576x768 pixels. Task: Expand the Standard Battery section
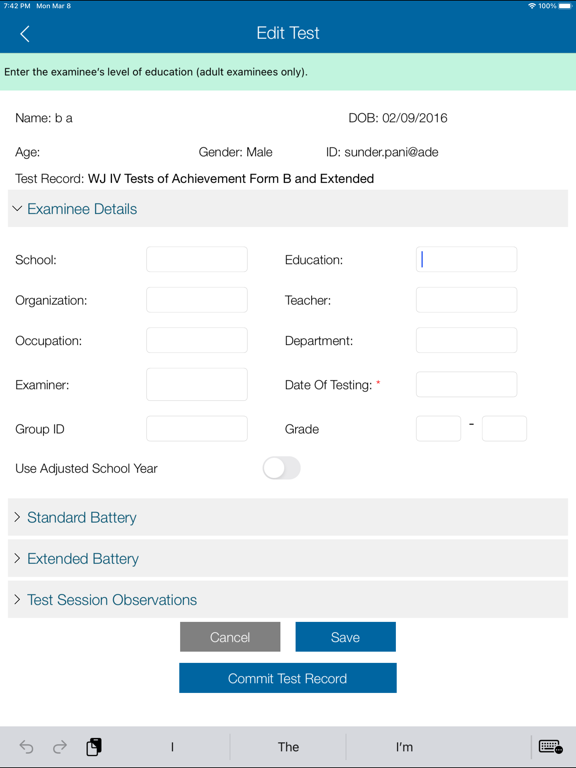[288, 517]
